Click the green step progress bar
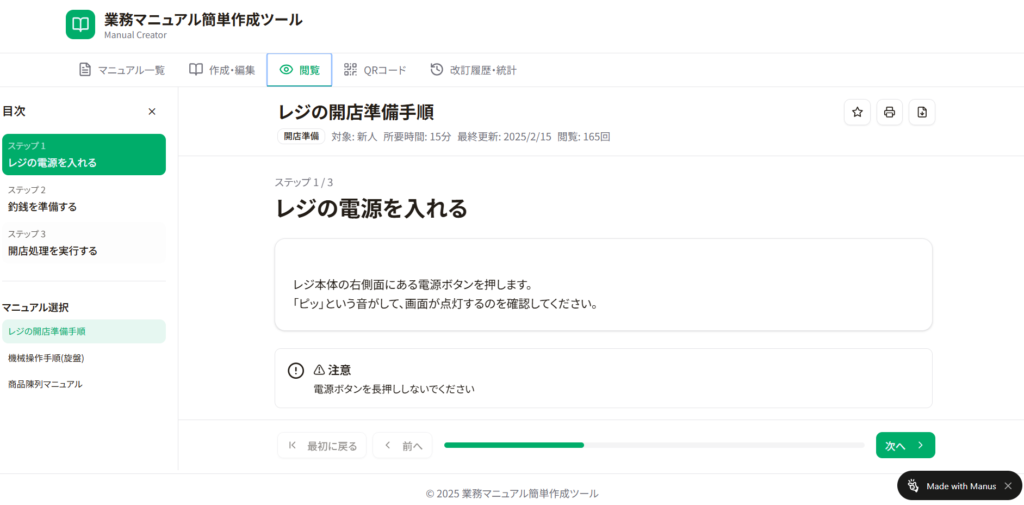Viewport: 1024px width, 505px height. [x=514, y=445]
